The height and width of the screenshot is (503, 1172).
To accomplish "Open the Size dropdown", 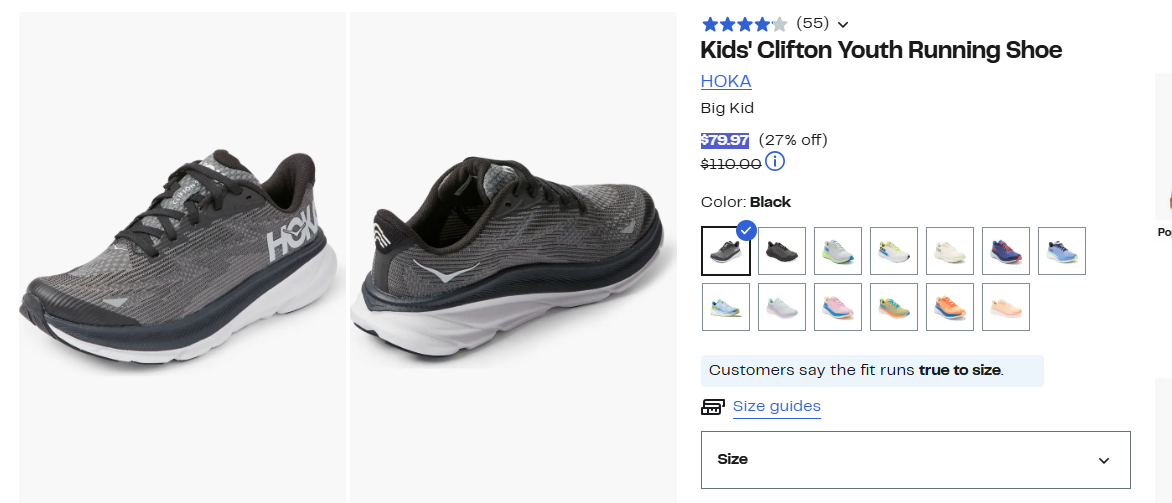I will coord(915,460).
